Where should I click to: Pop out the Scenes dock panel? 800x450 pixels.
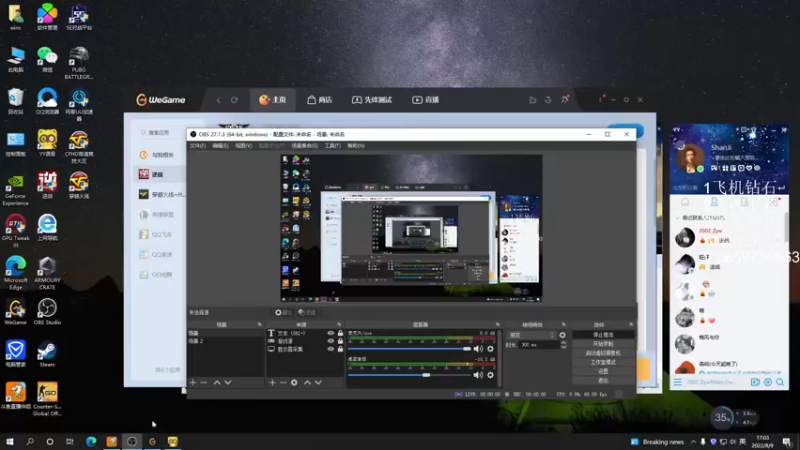point(260,324)
